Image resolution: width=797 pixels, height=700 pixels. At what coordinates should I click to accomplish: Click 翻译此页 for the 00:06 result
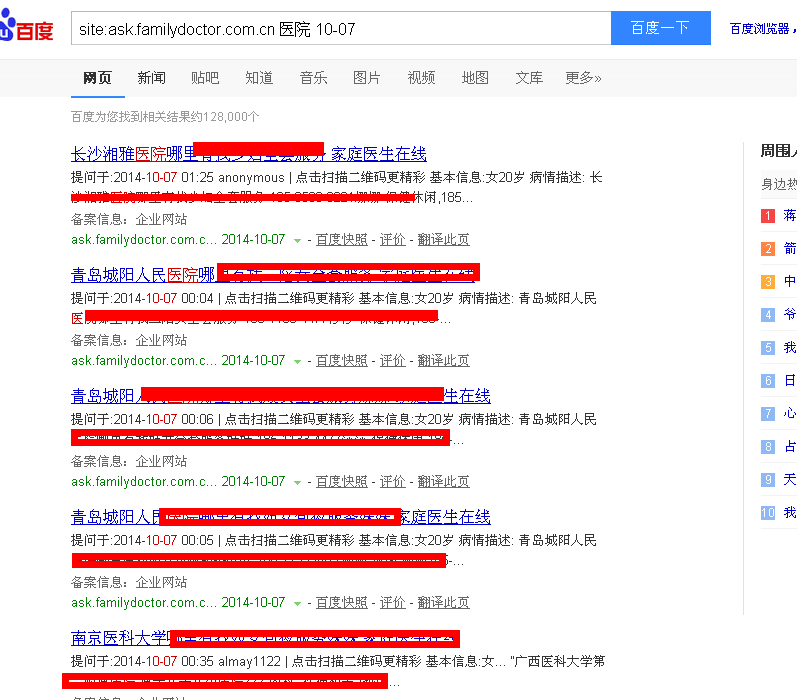pyautogui.click(x=443, y=481)
